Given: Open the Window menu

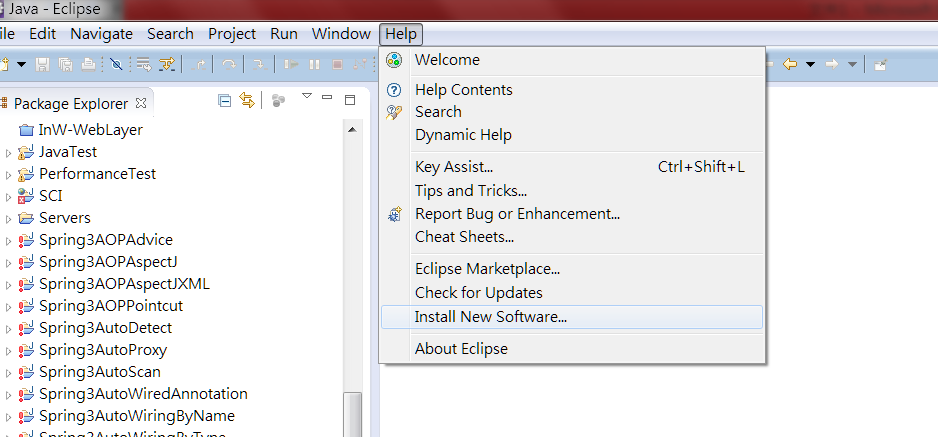Looking at the screenshot, I should click(341, 34).
